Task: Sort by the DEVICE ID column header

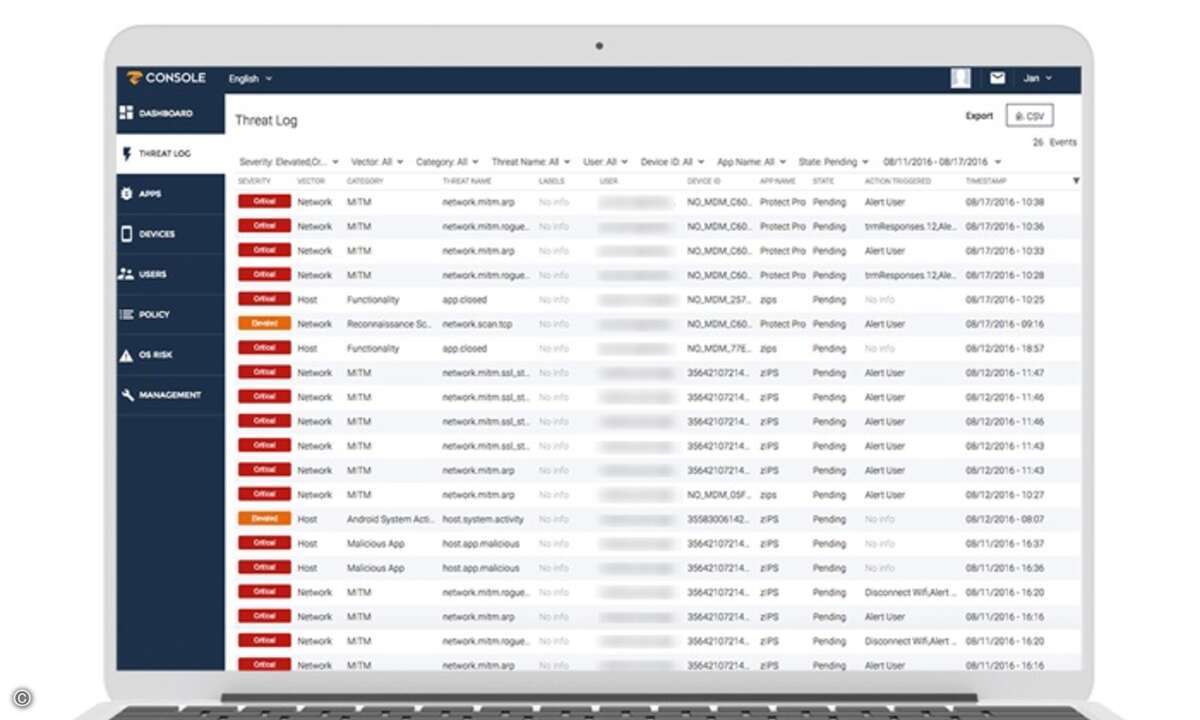Action: 704,181
